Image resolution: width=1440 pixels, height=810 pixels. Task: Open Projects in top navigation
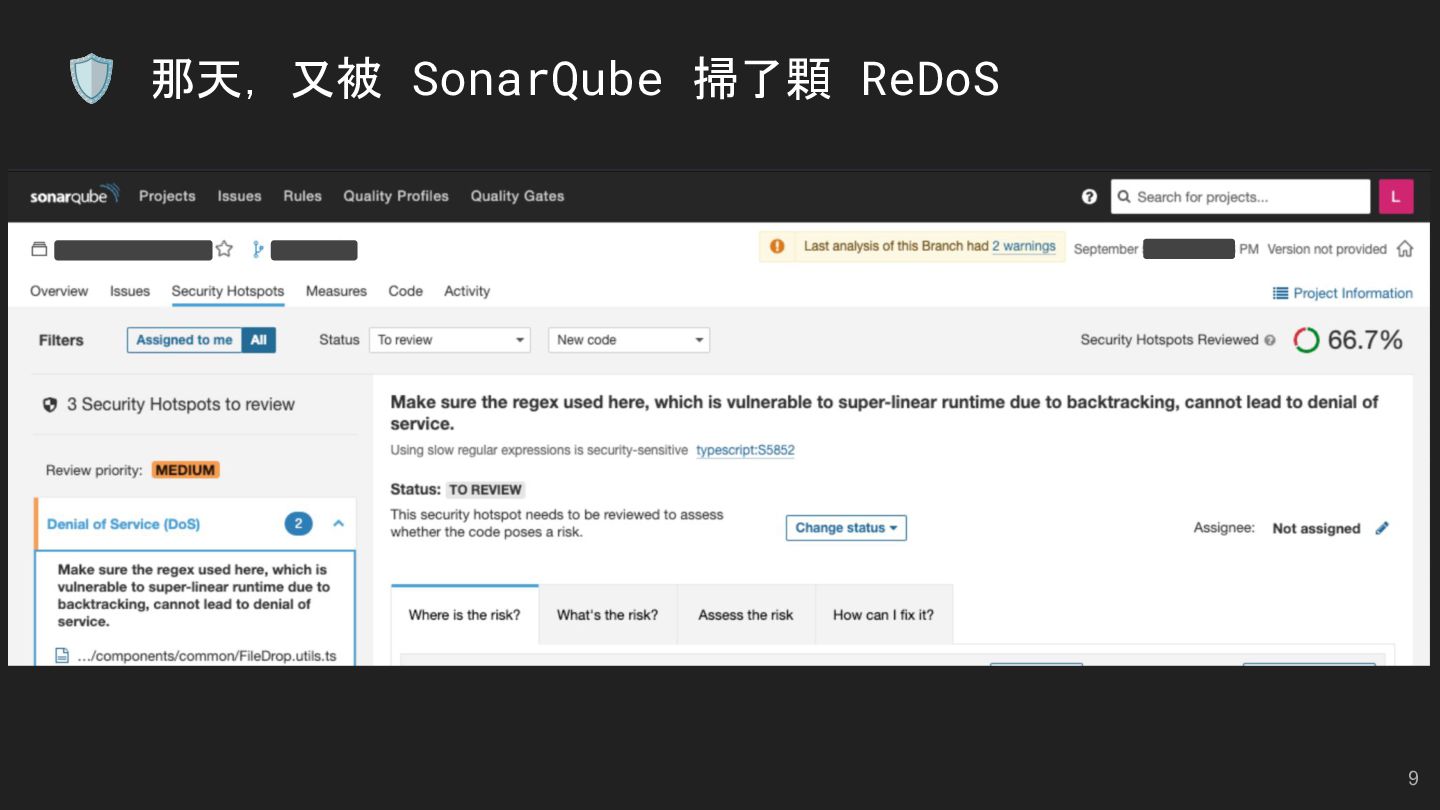(x=167, y=196)
